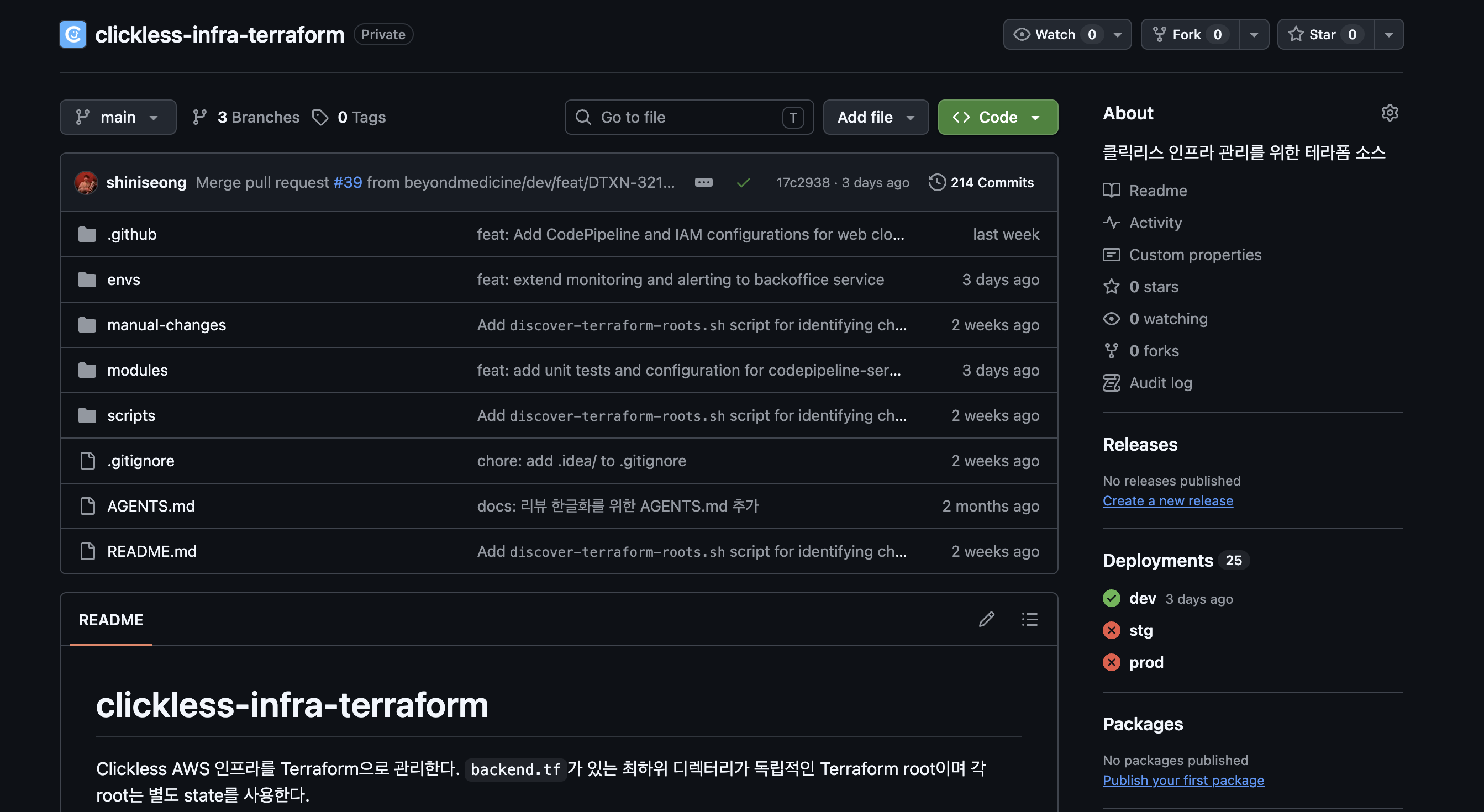Viewport: 1484px width, 812px height.
Task: Click the modules folder icon
Action: pos(87,370)
